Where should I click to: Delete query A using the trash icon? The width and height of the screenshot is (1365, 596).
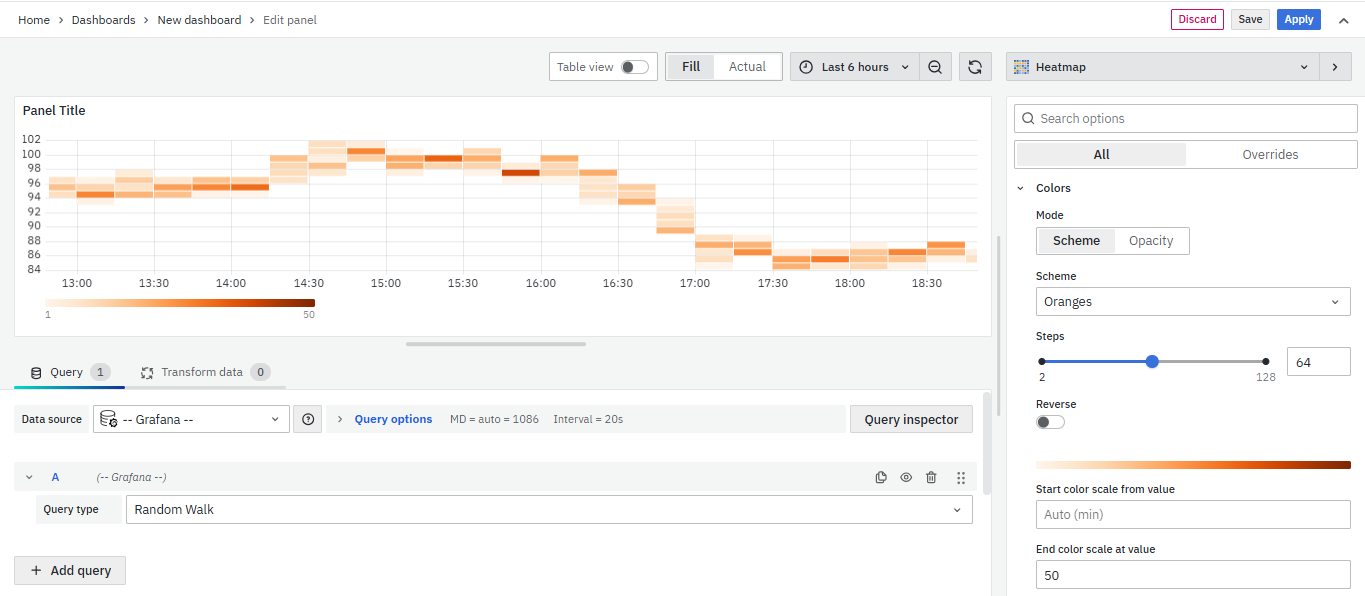[x=931, y=478]
